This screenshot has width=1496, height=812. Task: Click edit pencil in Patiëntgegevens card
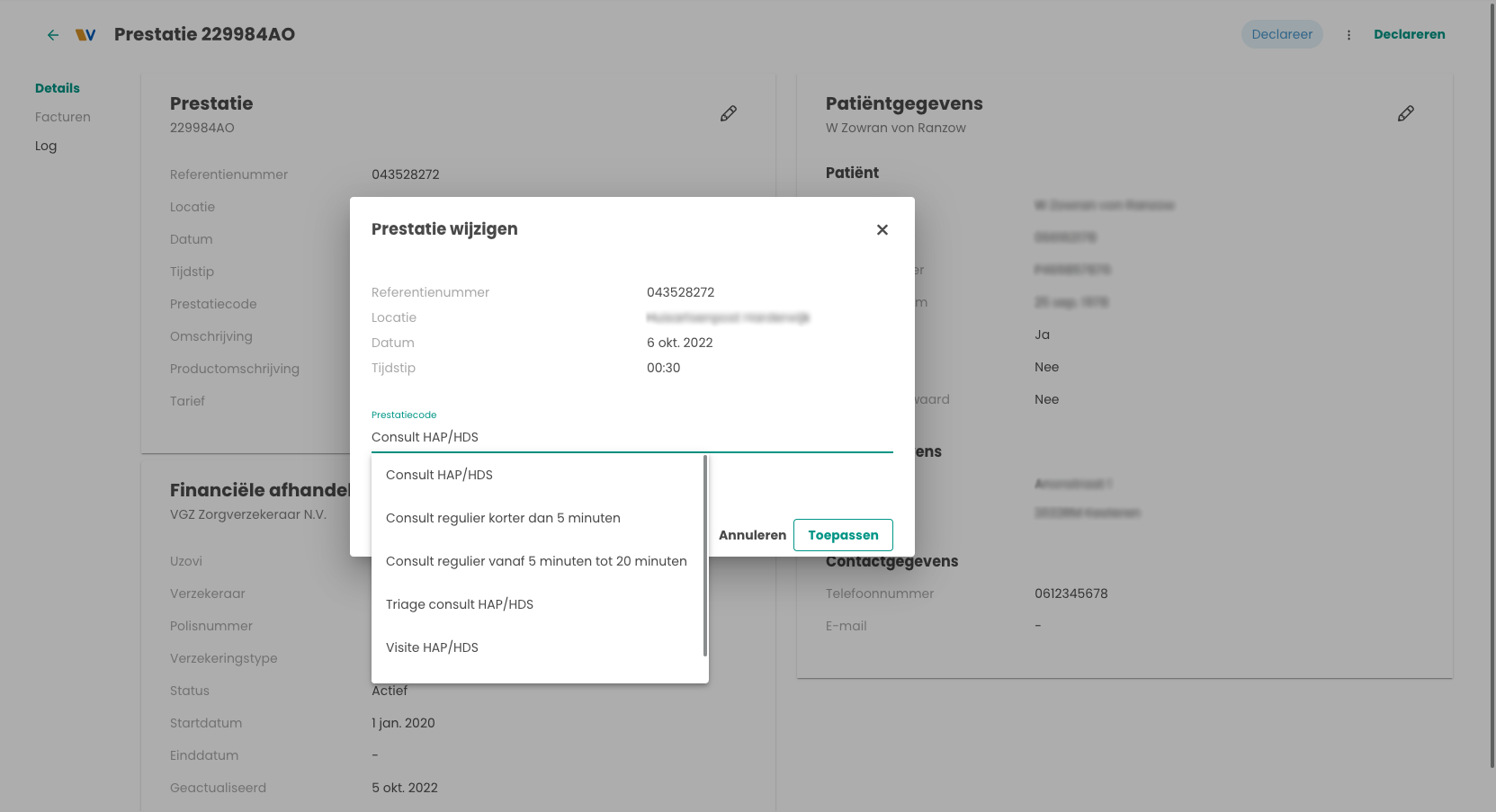pos(1405,113)
